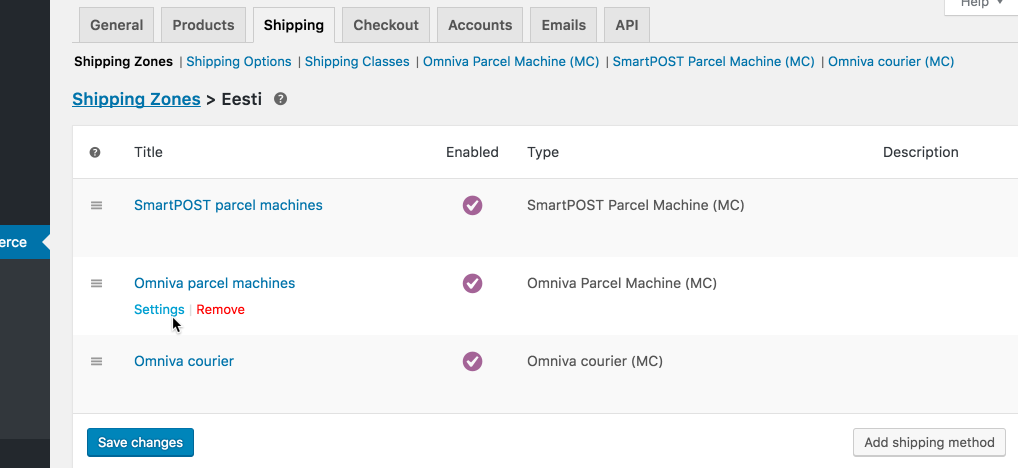Switch to the General tab
This screenshot has height=468, width=1018.
tap(116, 25)
